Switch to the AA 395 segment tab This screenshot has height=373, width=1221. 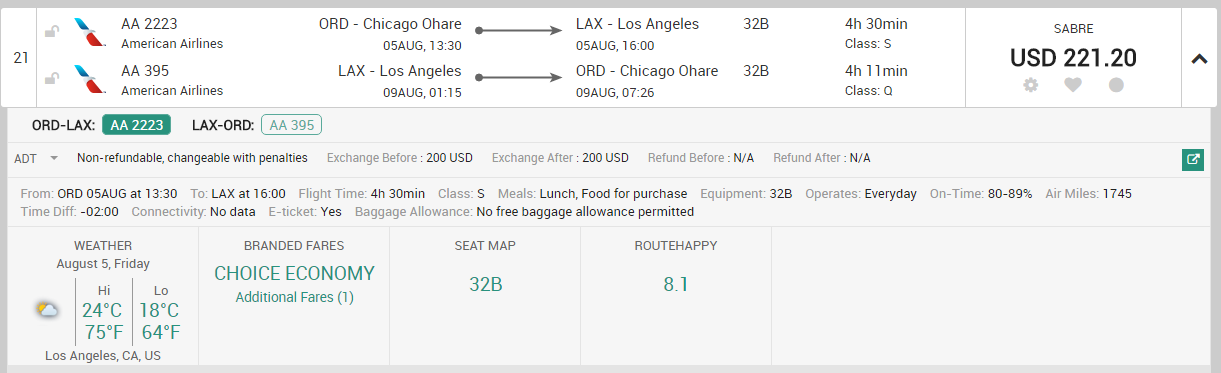(x=291, y=125)
